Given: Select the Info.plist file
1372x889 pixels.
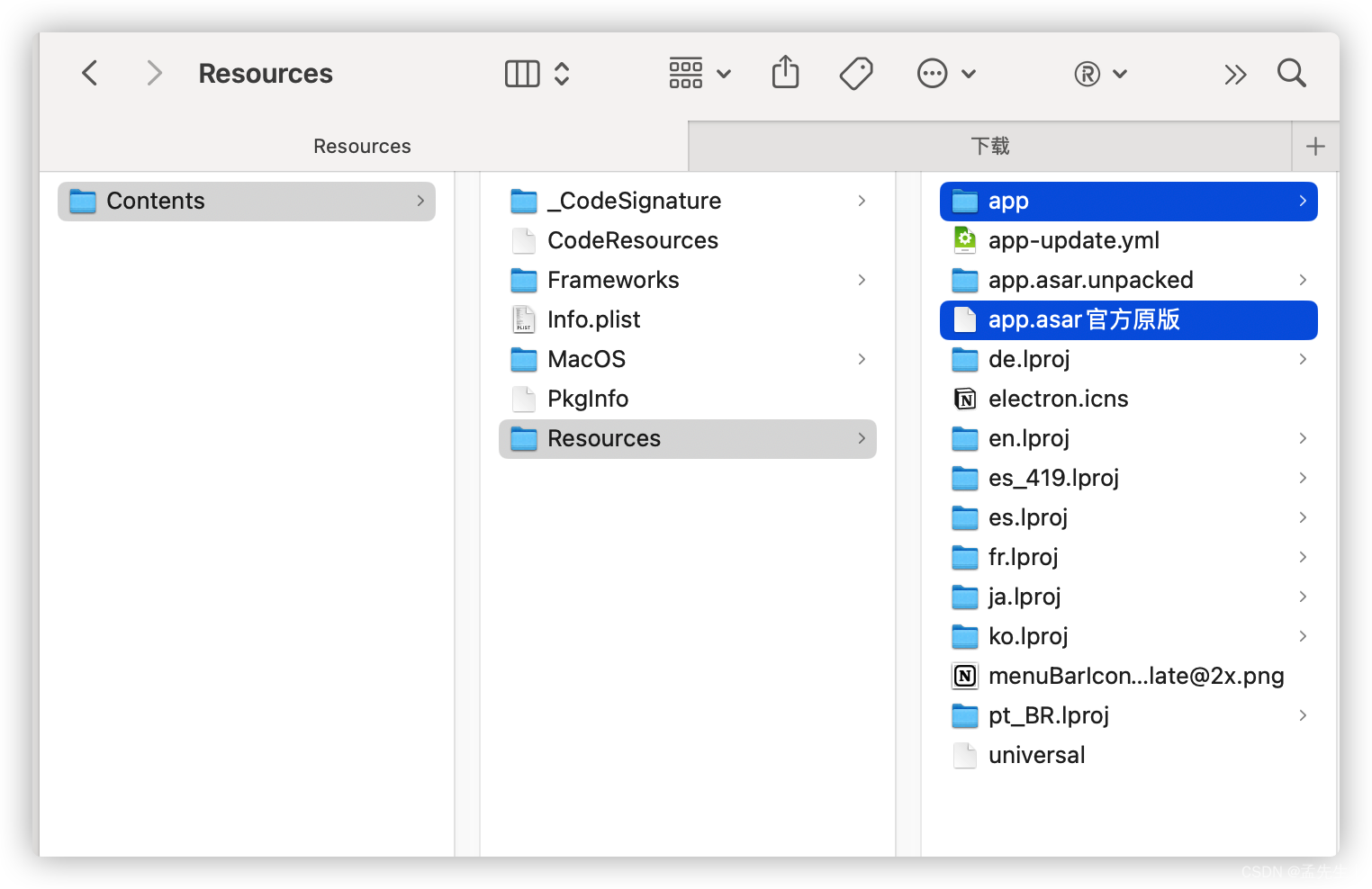Looking at the screenshot, I should [688, 319].
